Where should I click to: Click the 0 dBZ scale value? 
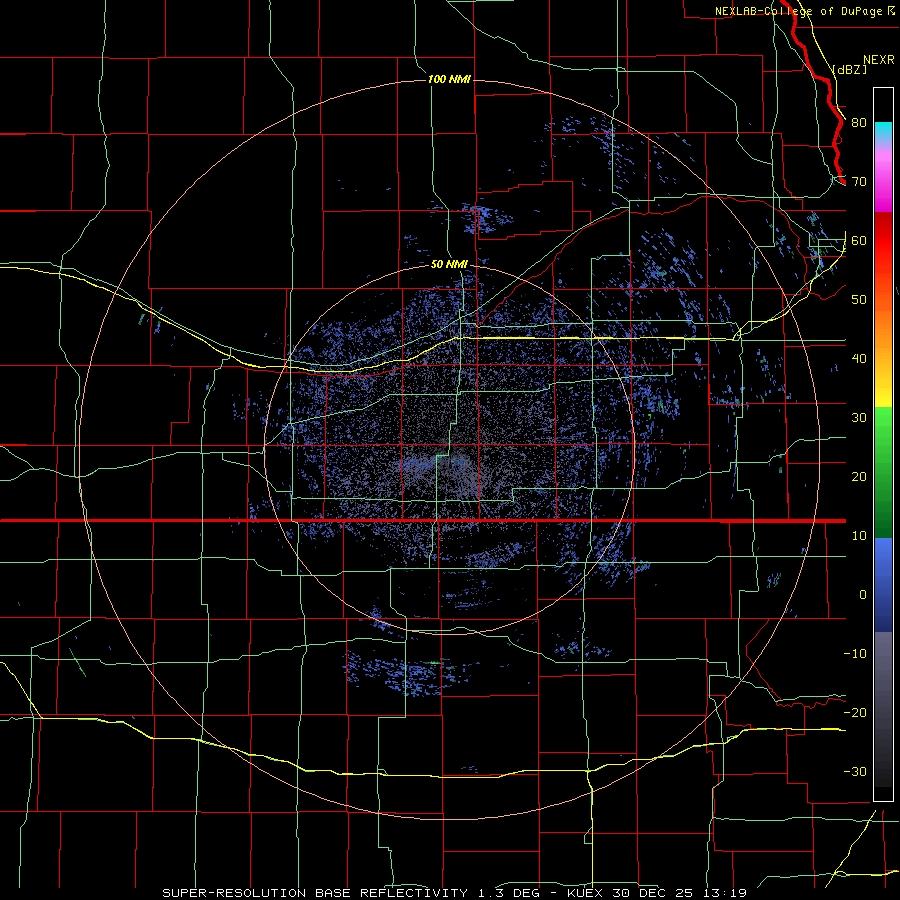click(x=863, y=595)
